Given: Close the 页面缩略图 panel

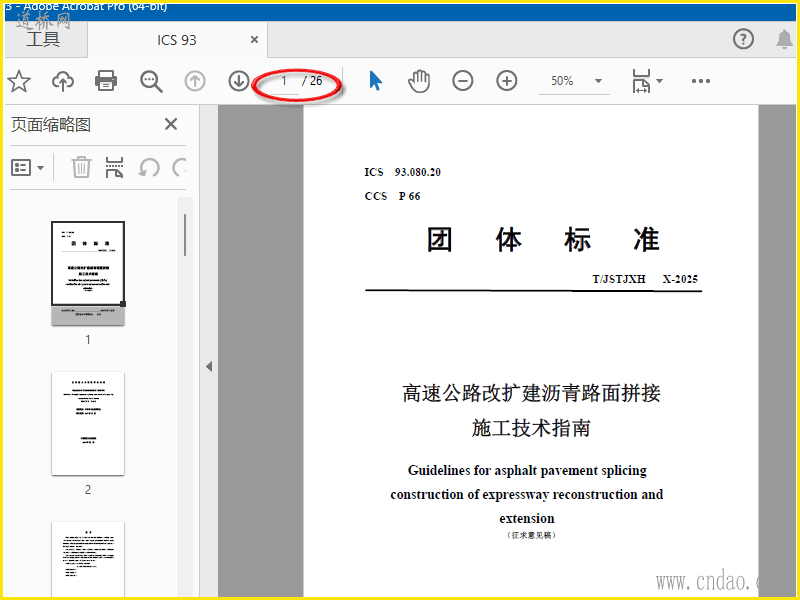Looking at the screenshot, I should [171, 124].
